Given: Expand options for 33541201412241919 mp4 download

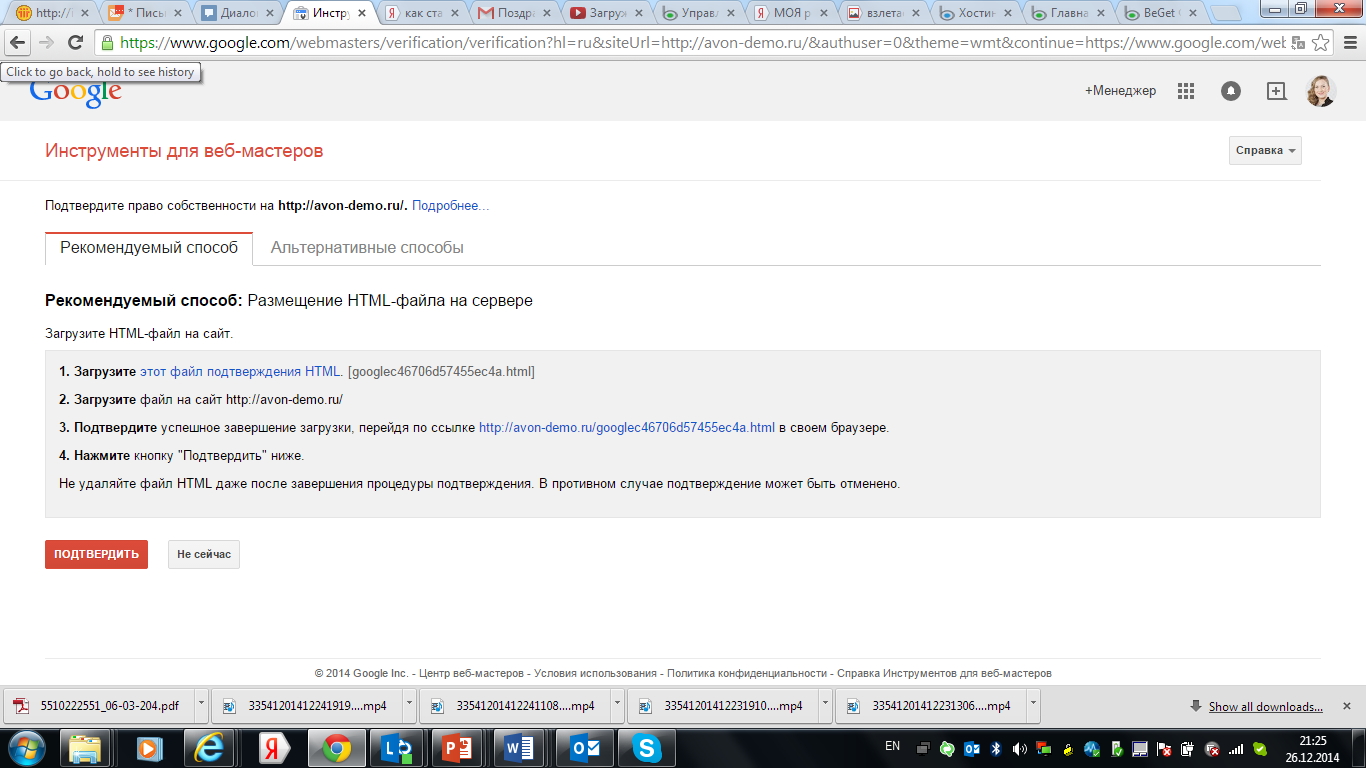Looking at the screenshot, I should click(x=409, y=706).
